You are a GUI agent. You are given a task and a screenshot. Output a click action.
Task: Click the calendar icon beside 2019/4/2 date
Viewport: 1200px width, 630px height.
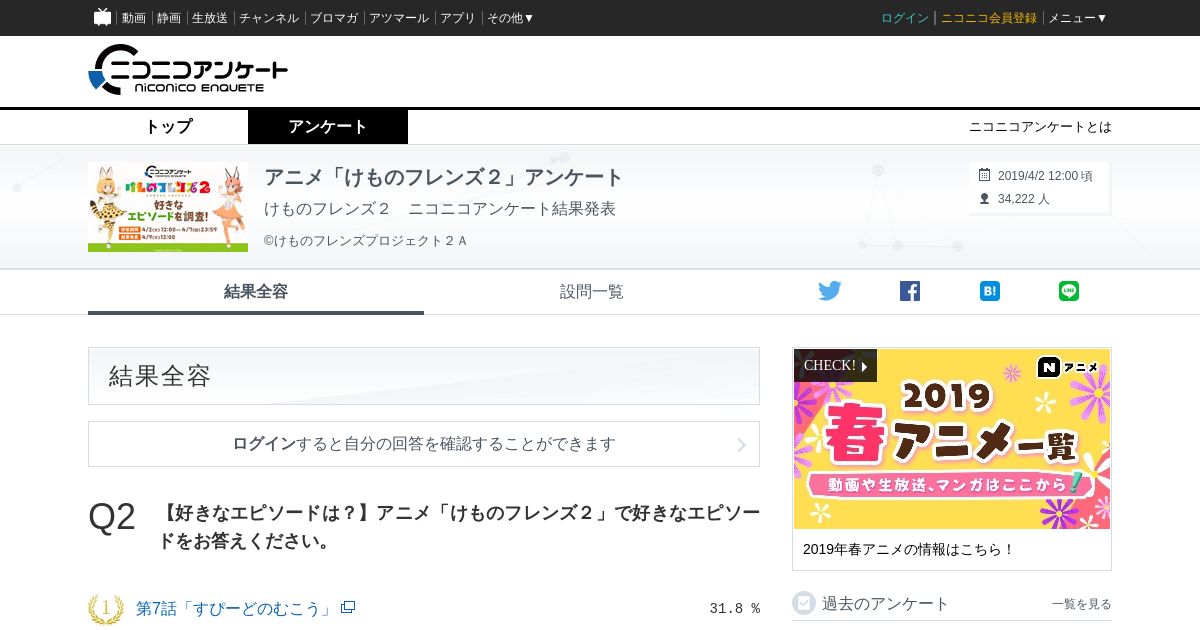(984, 175)
